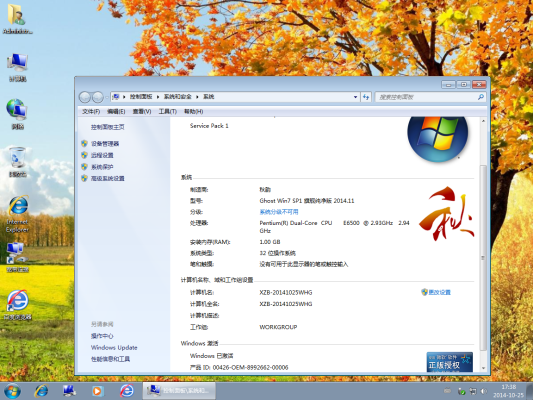533x400 pixels.
Task: Open 设备管理器 from the sidebar
Action: tap(105, 143)
